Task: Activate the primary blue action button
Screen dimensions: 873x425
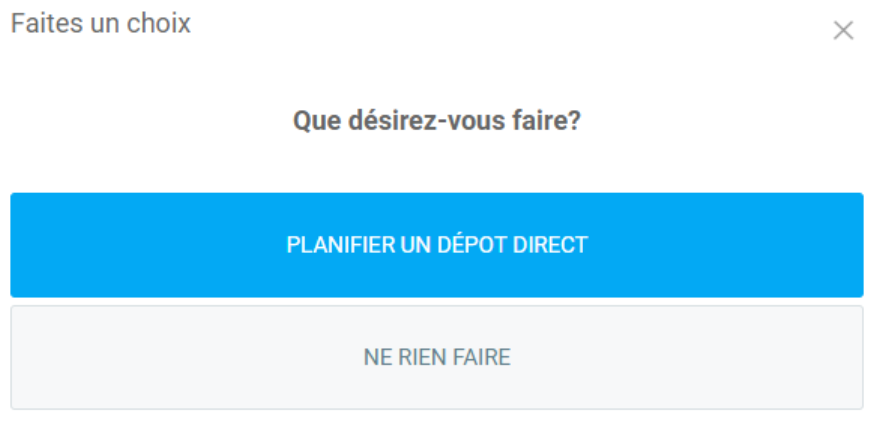Action: tap(437, 245)
